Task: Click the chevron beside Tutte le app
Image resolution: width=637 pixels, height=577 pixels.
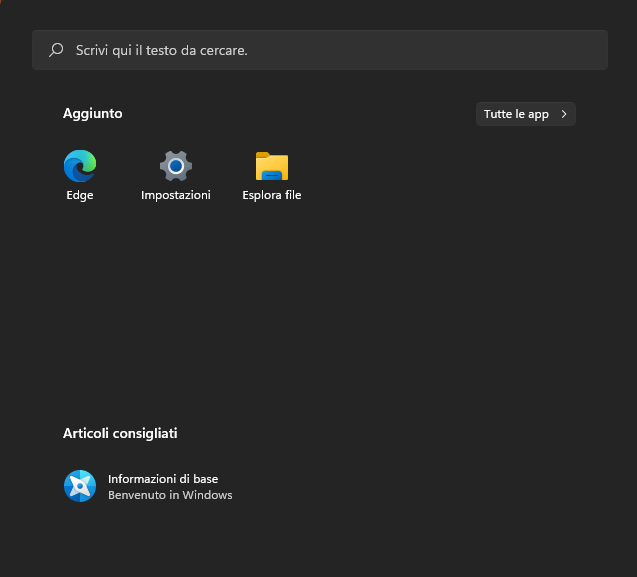Action: coord(564,114)
